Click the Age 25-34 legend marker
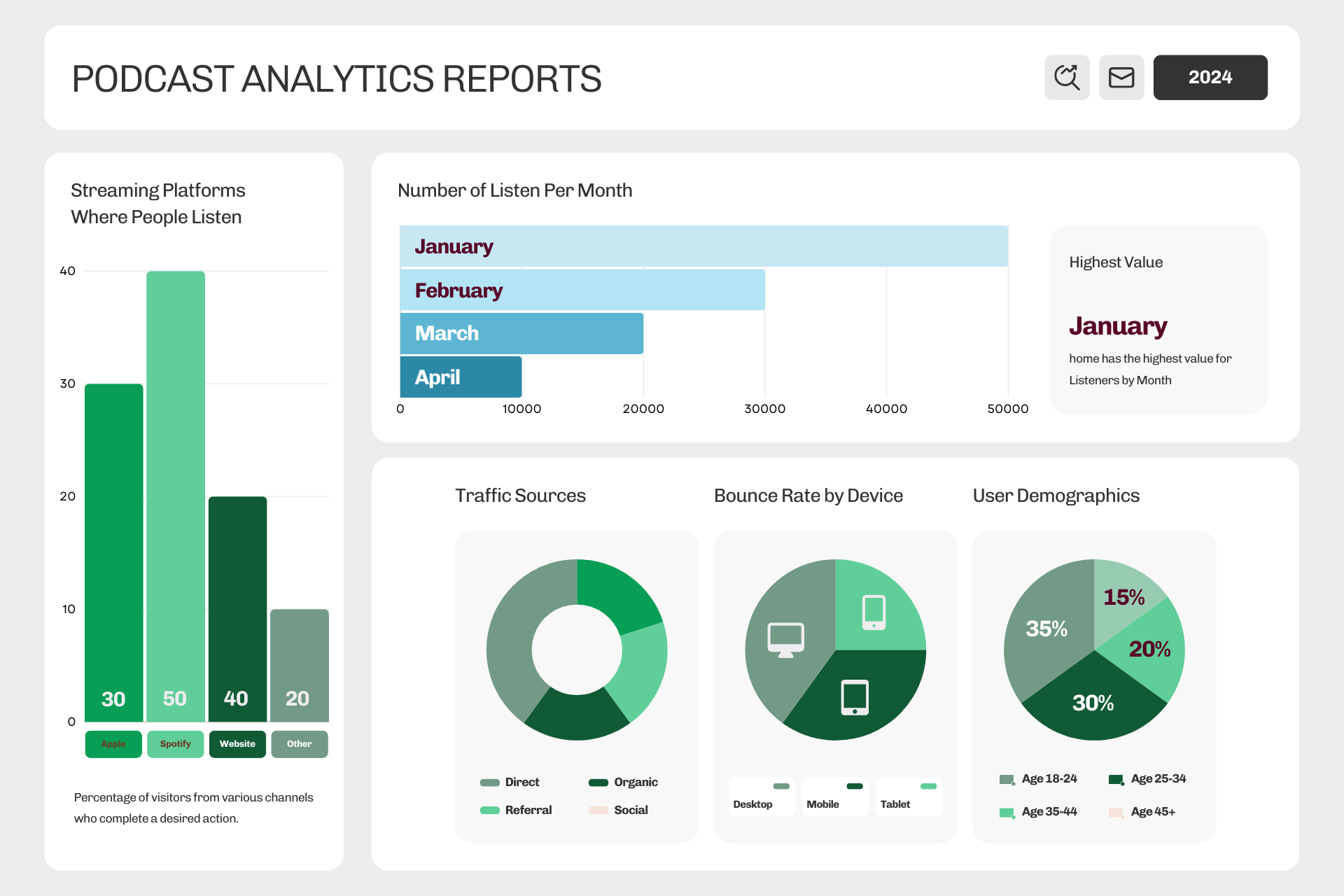The height and width of the screenshot is (896, 1344). click(1116, 780)
